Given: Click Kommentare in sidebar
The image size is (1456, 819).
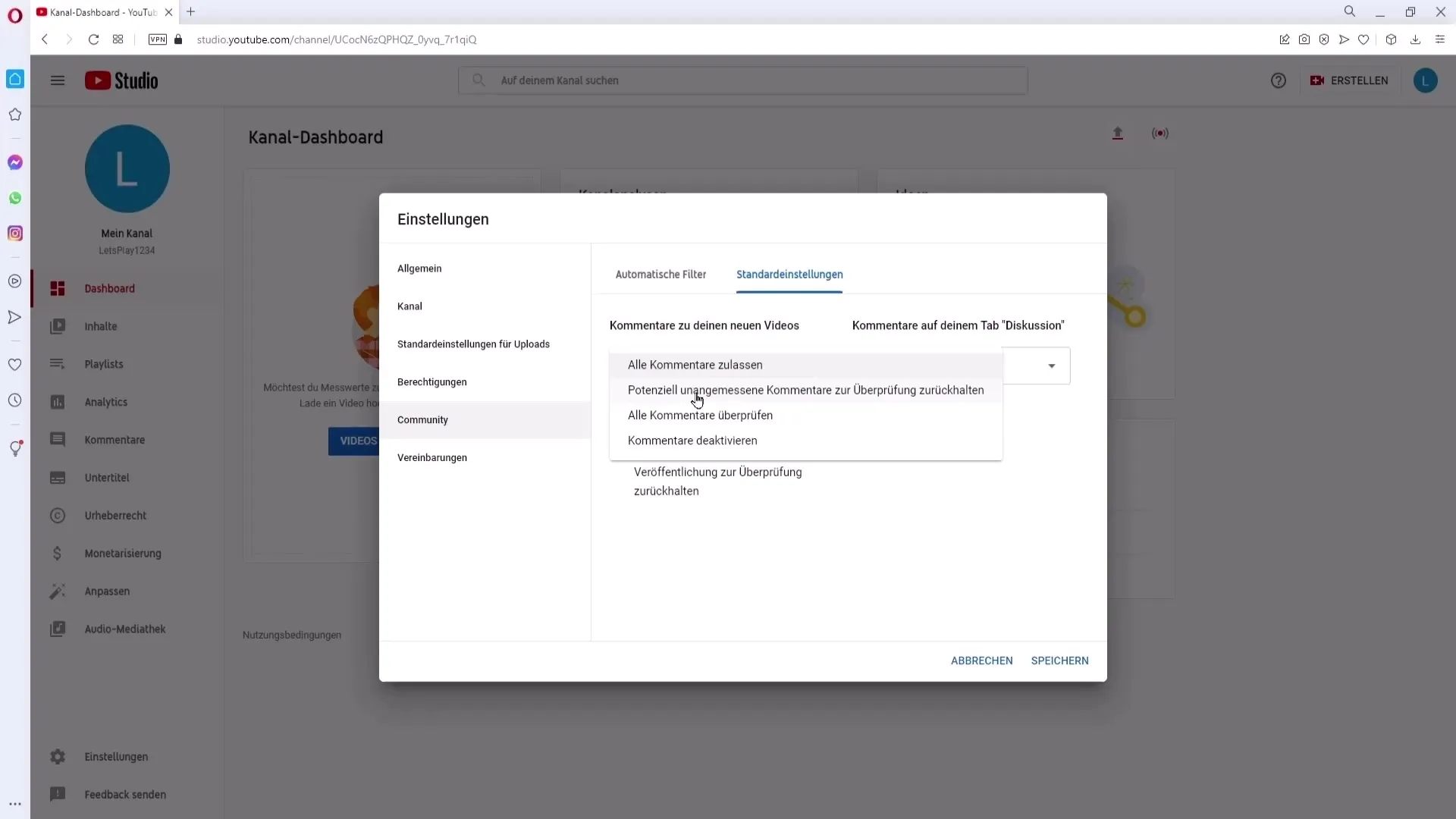Looking at the screenshot, I should 114,439.
